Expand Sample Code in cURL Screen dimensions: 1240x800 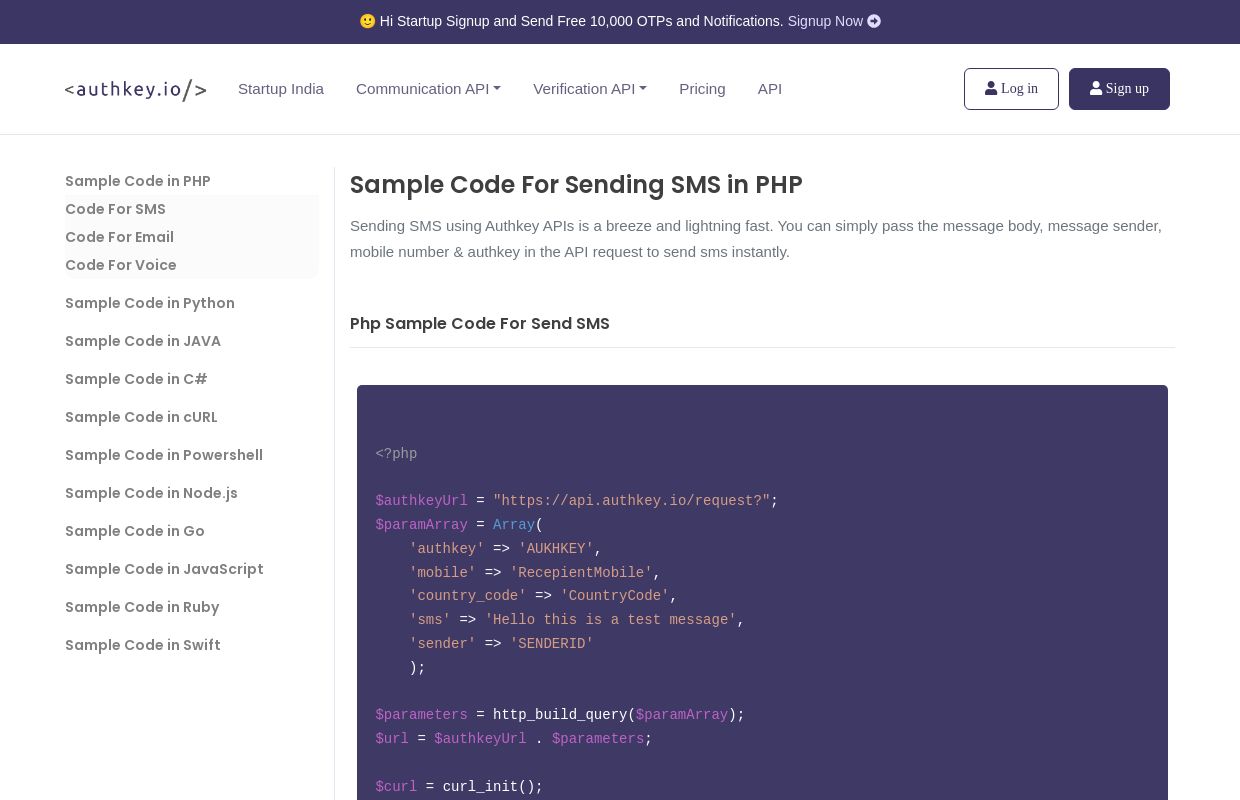(141, 417)
